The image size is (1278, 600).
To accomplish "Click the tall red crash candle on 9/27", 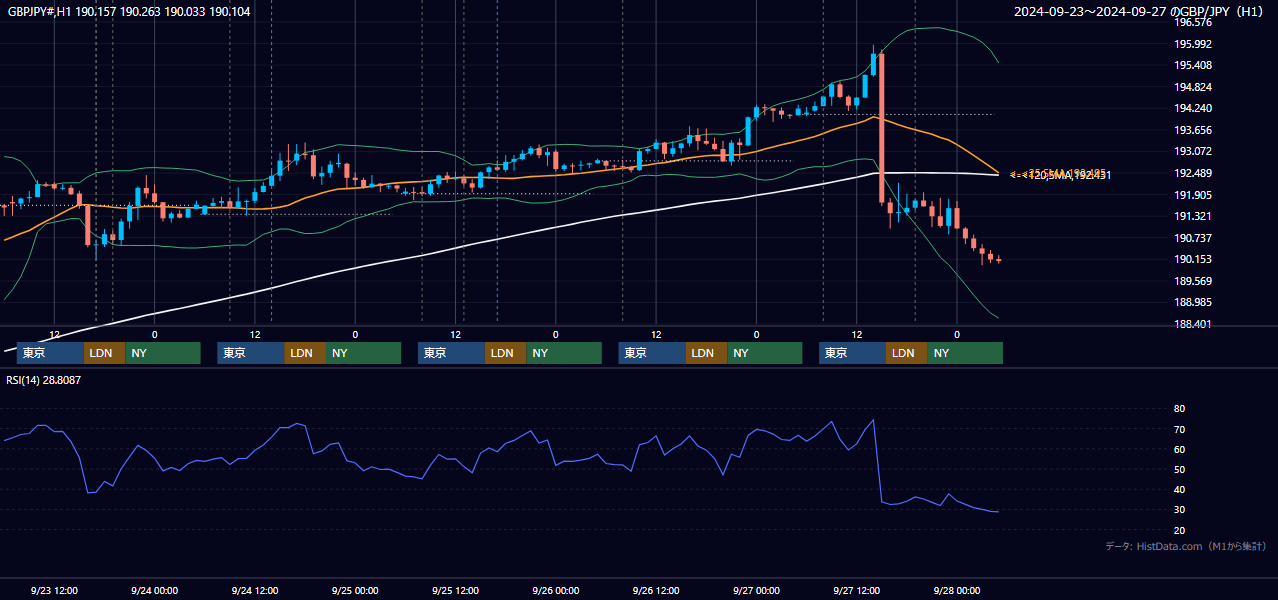I will pyautogui.click(x=882, y=128).
